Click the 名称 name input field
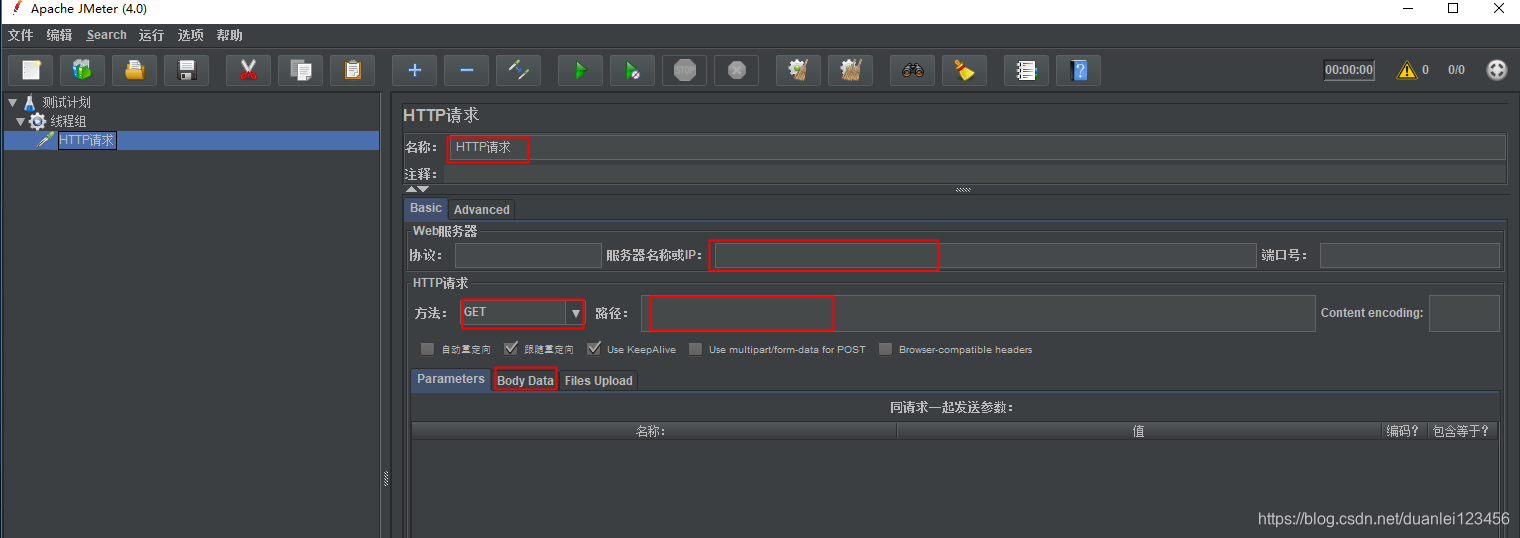Screen dimensions: 1520x538 click(975, 147)
